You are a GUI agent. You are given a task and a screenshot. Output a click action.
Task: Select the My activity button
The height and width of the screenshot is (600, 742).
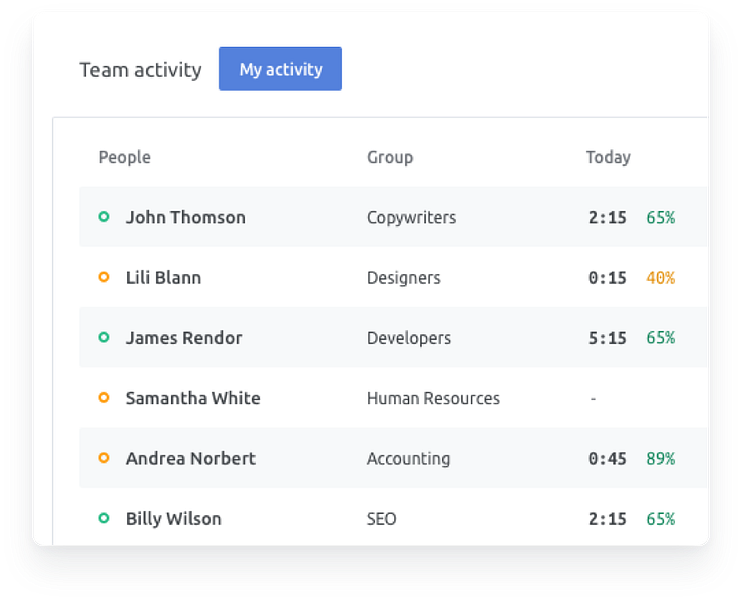(280, 69)
